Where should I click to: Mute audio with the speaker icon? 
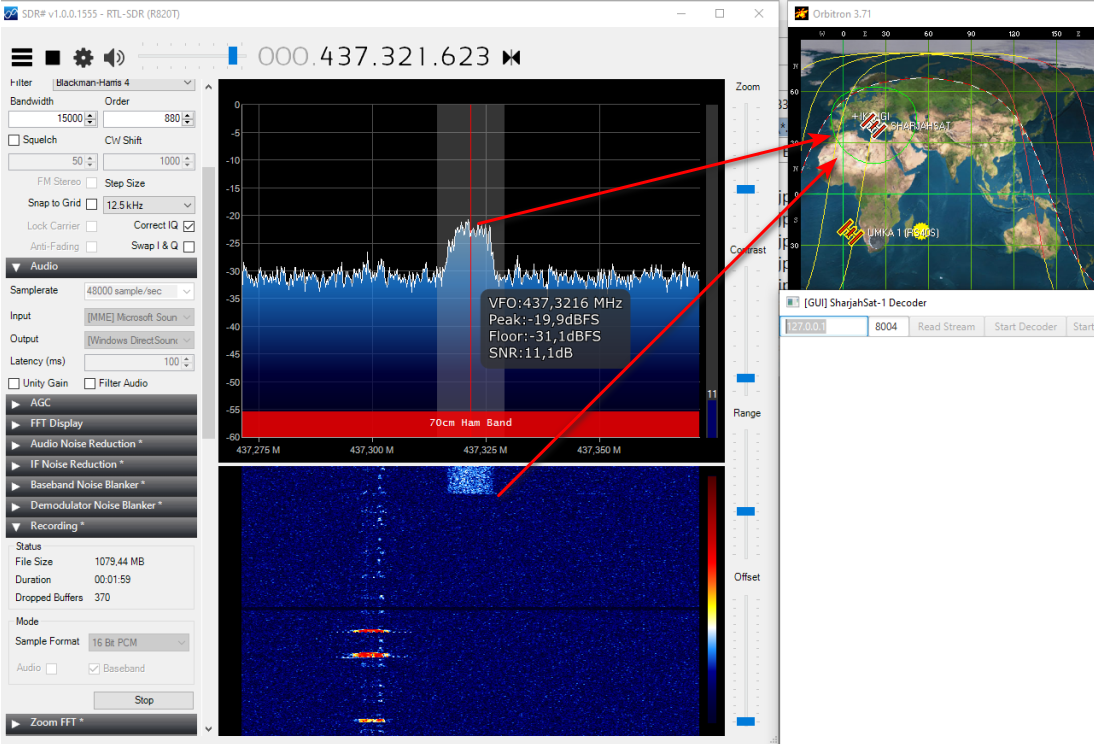point(114,58)
